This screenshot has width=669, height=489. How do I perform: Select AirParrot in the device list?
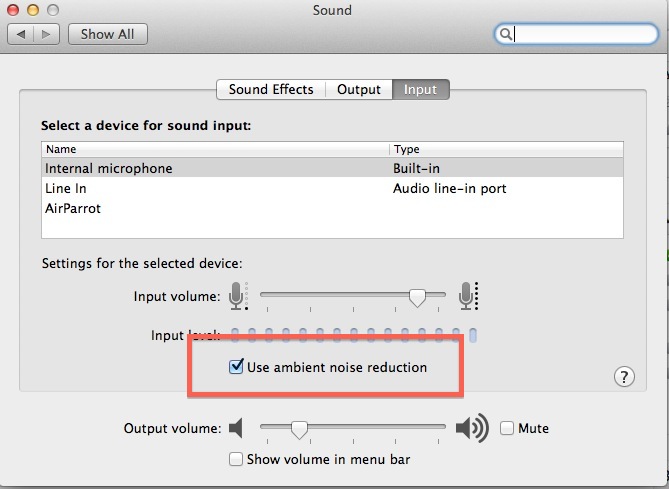point(332,208)
